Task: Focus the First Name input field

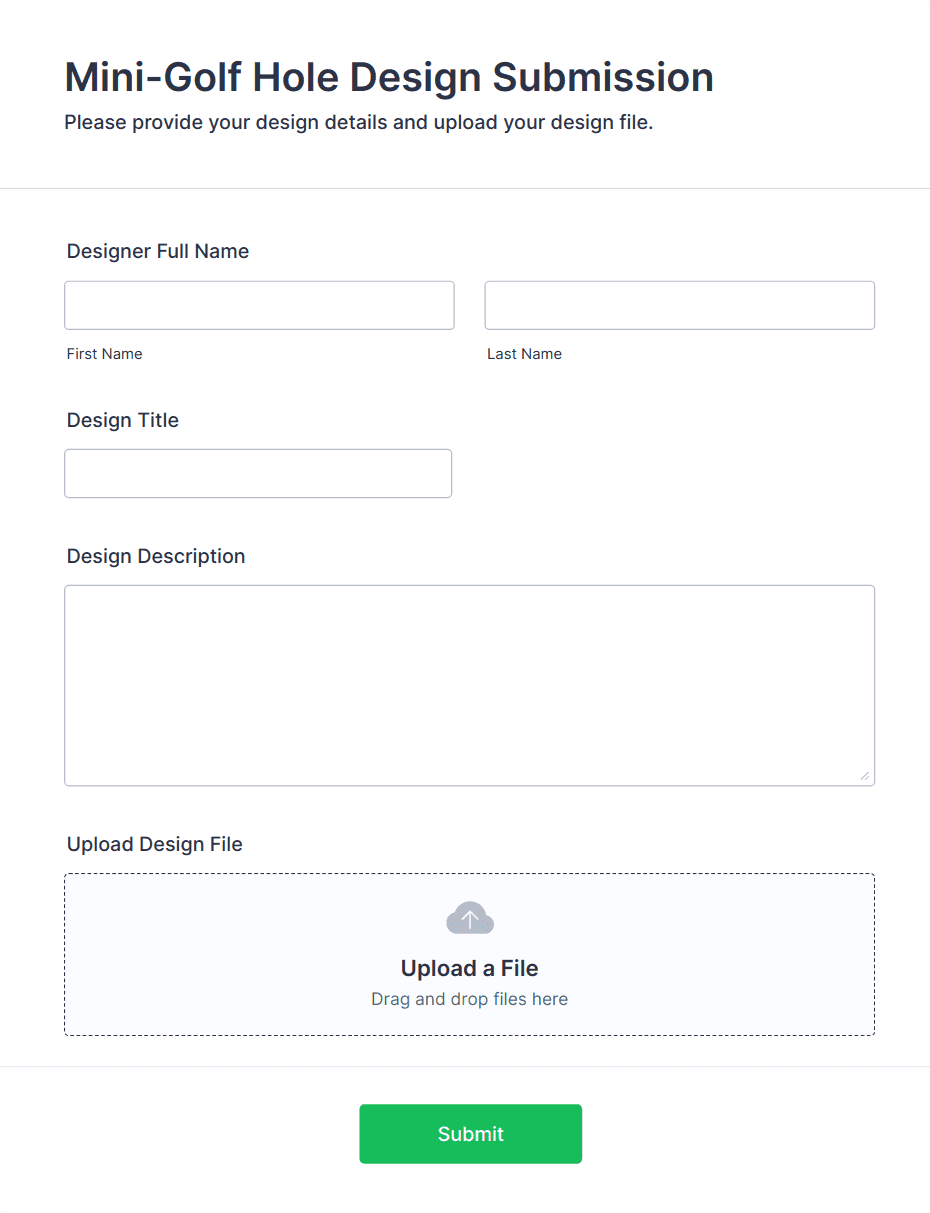Action: (259, 305)
